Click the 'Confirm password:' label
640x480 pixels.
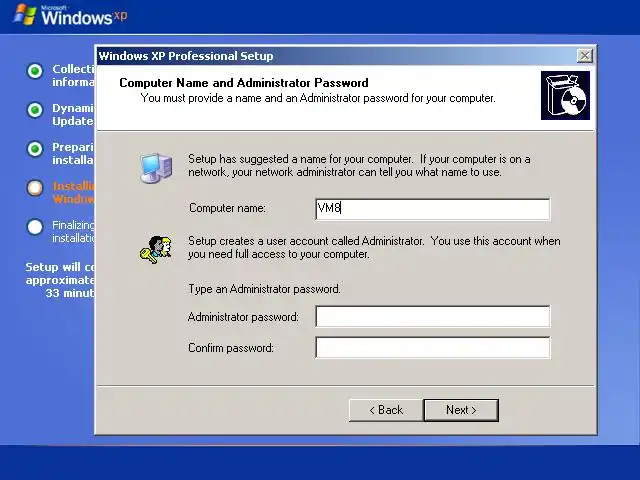[x=231, y=348]
